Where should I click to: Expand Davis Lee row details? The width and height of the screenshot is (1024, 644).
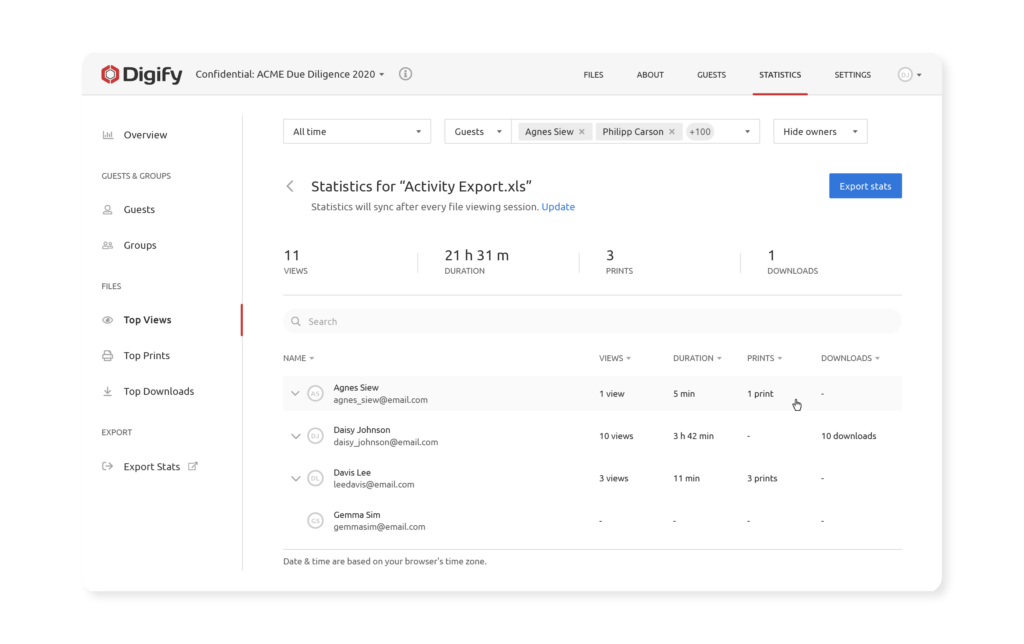[x=296, y=479]
